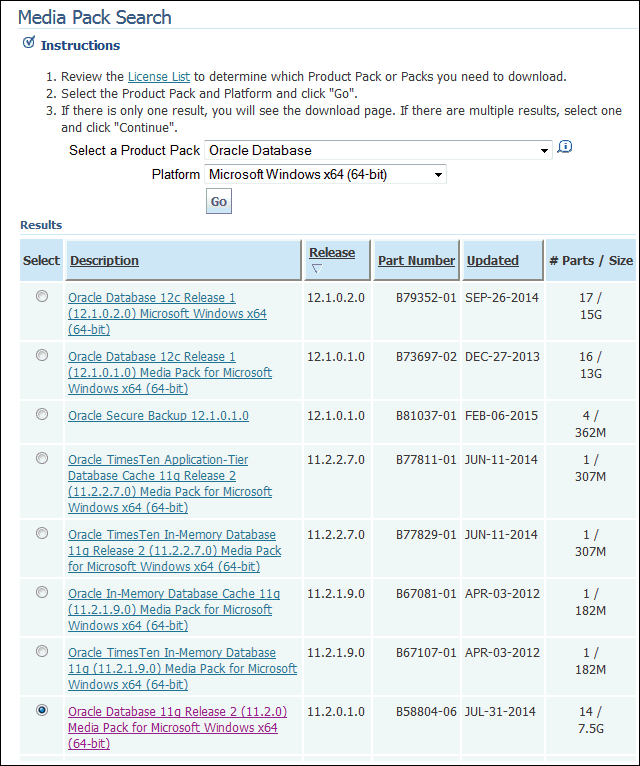The image size is (640, 766).
Task: Click release value 11.2.0.1.0
Action: point(336,712)
